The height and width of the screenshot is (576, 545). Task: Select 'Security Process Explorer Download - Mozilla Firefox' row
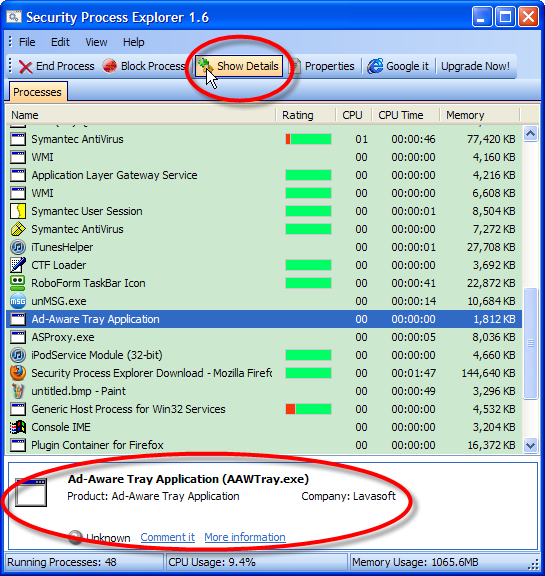click(264, 373)
